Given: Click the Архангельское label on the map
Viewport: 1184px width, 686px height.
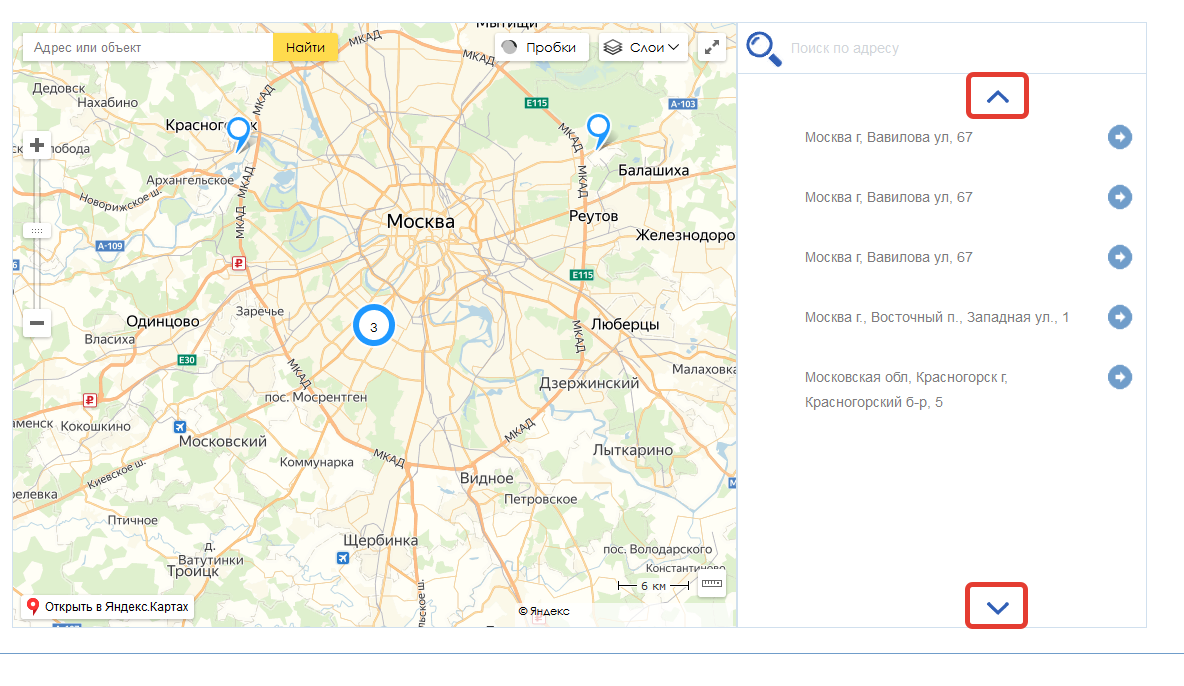Looking at the screenshot, I should (x=190, y=181).
